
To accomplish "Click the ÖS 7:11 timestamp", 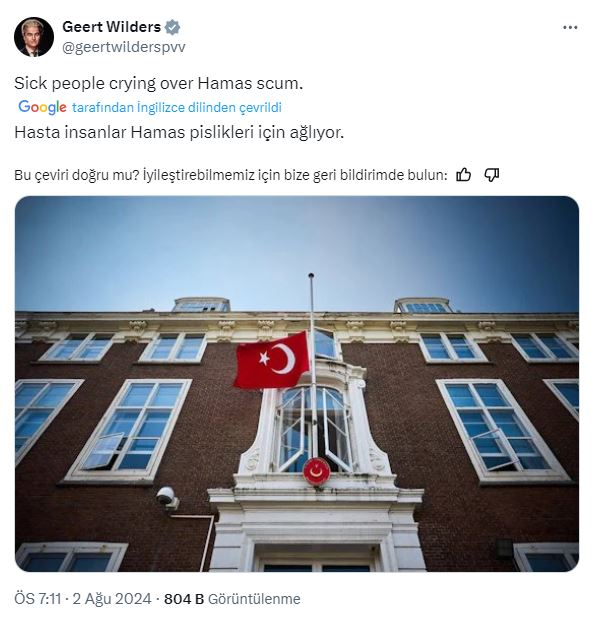I will point(38,599).
